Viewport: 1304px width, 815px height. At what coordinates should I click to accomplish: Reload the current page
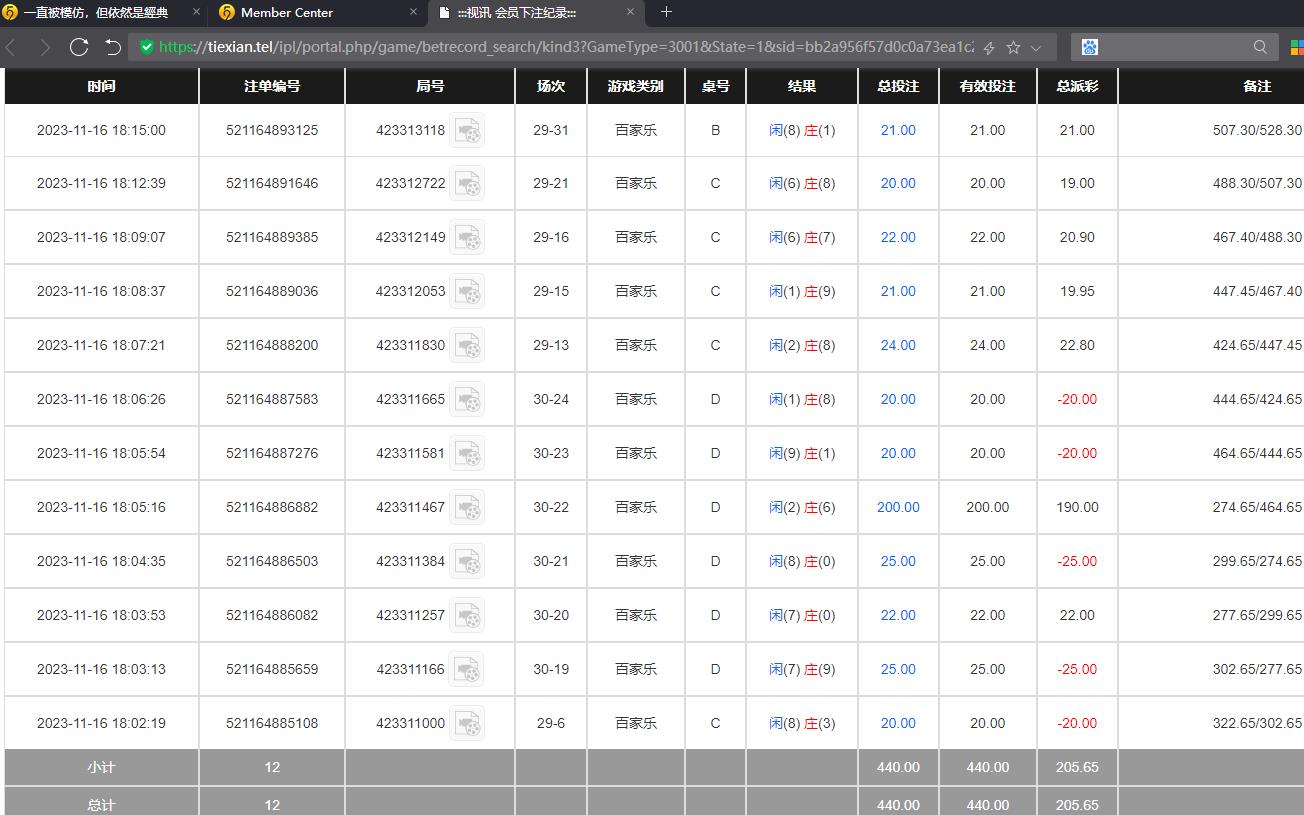coord(79,47)
